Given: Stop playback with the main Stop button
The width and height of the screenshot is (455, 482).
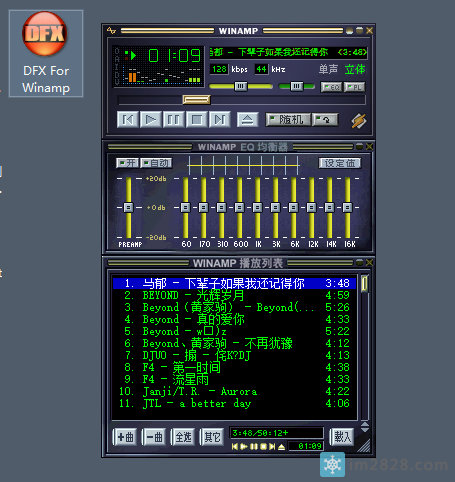Looking at the screenshot, I should 196,119.
